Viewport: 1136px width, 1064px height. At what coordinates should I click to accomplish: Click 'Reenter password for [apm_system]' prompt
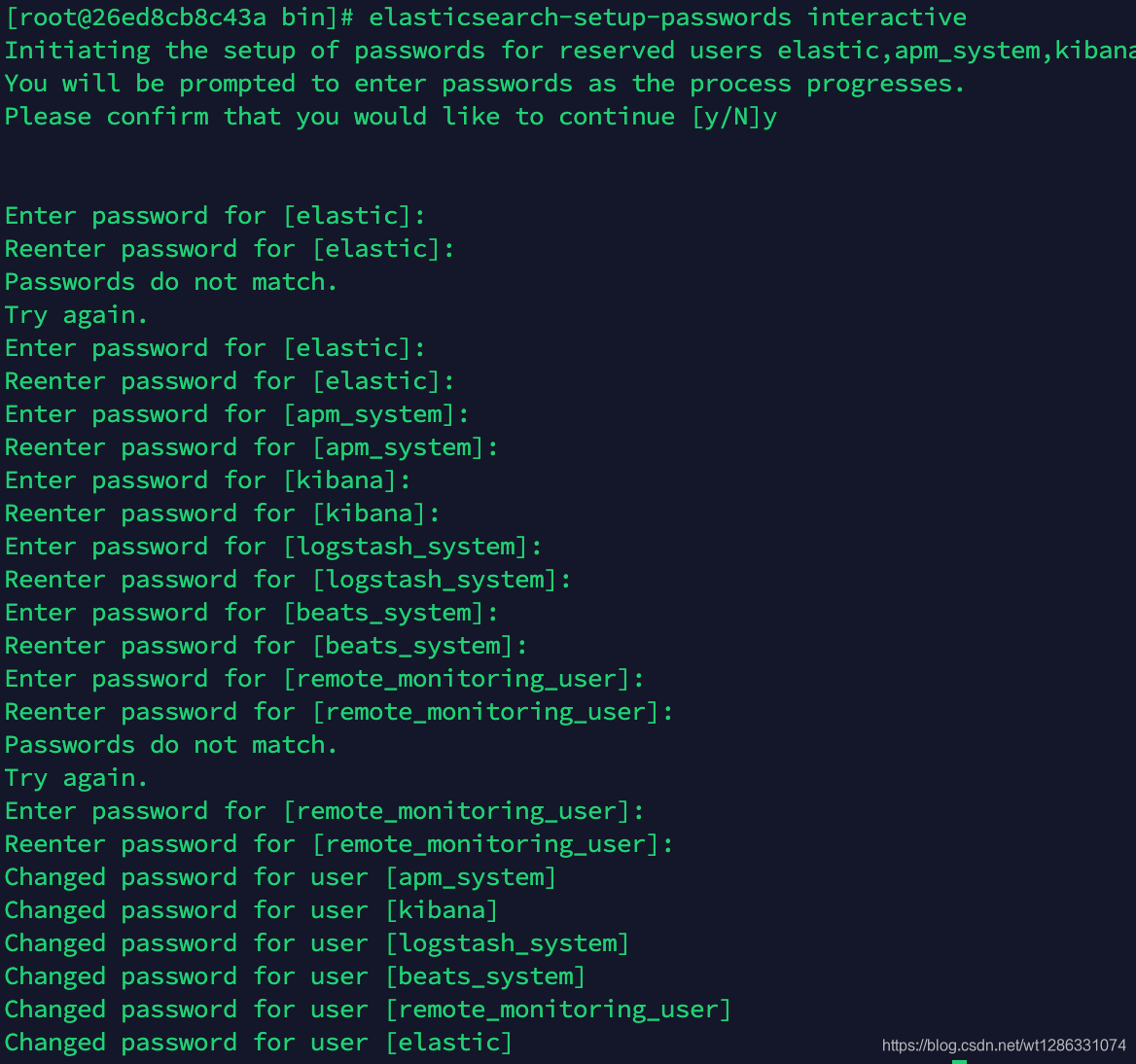[x=251, y=447]
